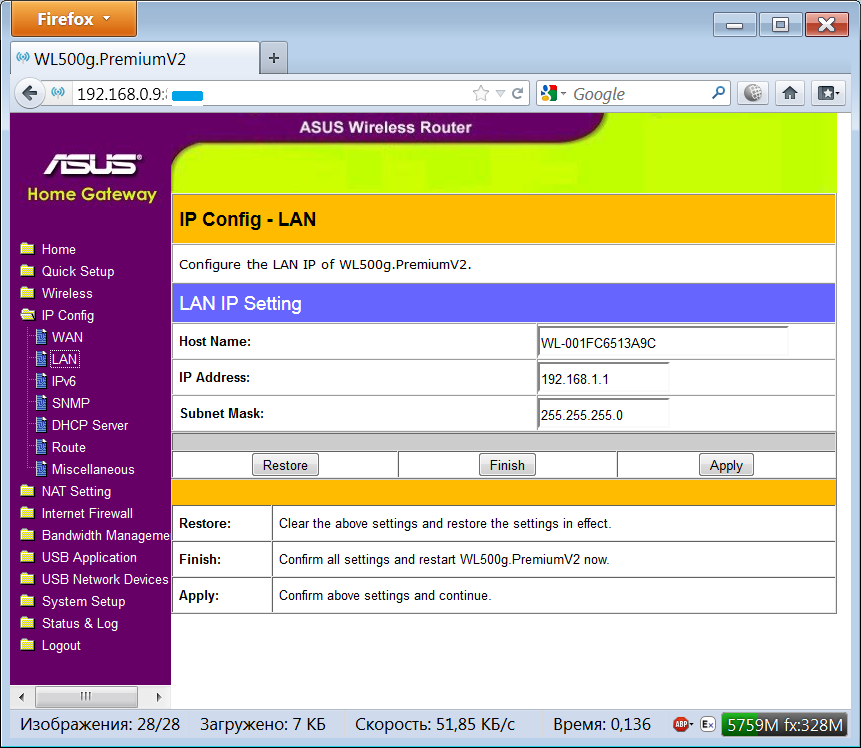The width and height of the screenshot is (861, 748).
Task: Select the LAN page link
Action: click(x=65, y=359)
